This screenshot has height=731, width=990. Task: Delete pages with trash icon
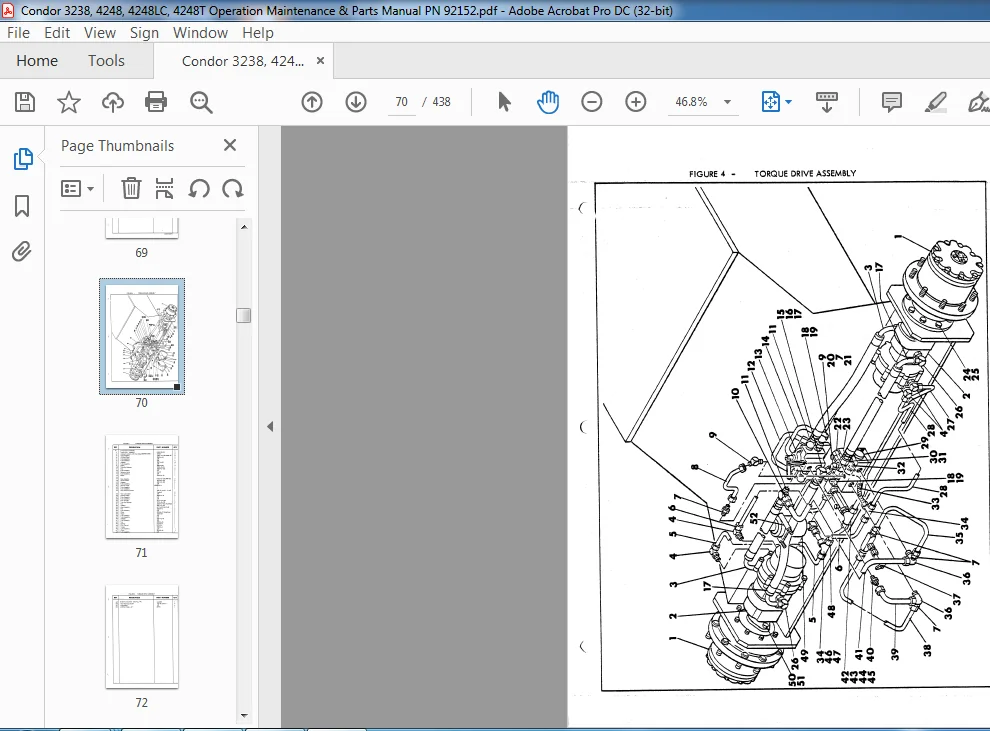pyautogui.click(x=131, y=188)
